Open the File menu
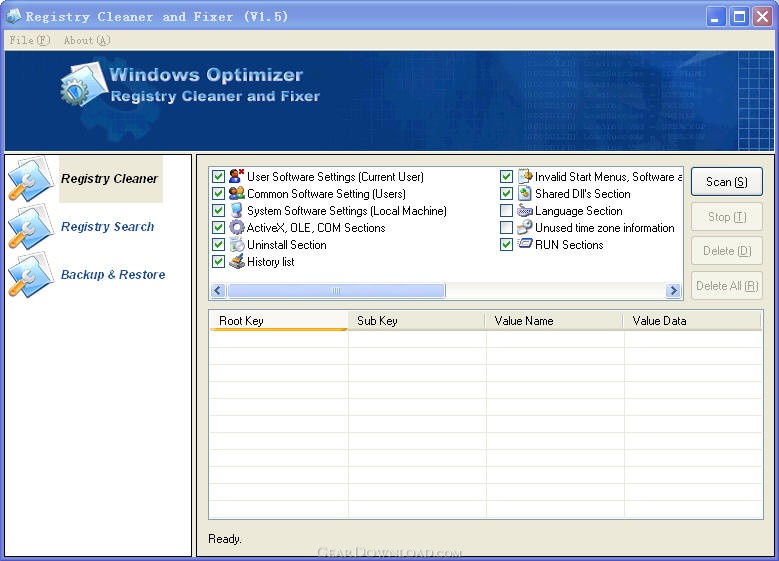 click(30, 40)
